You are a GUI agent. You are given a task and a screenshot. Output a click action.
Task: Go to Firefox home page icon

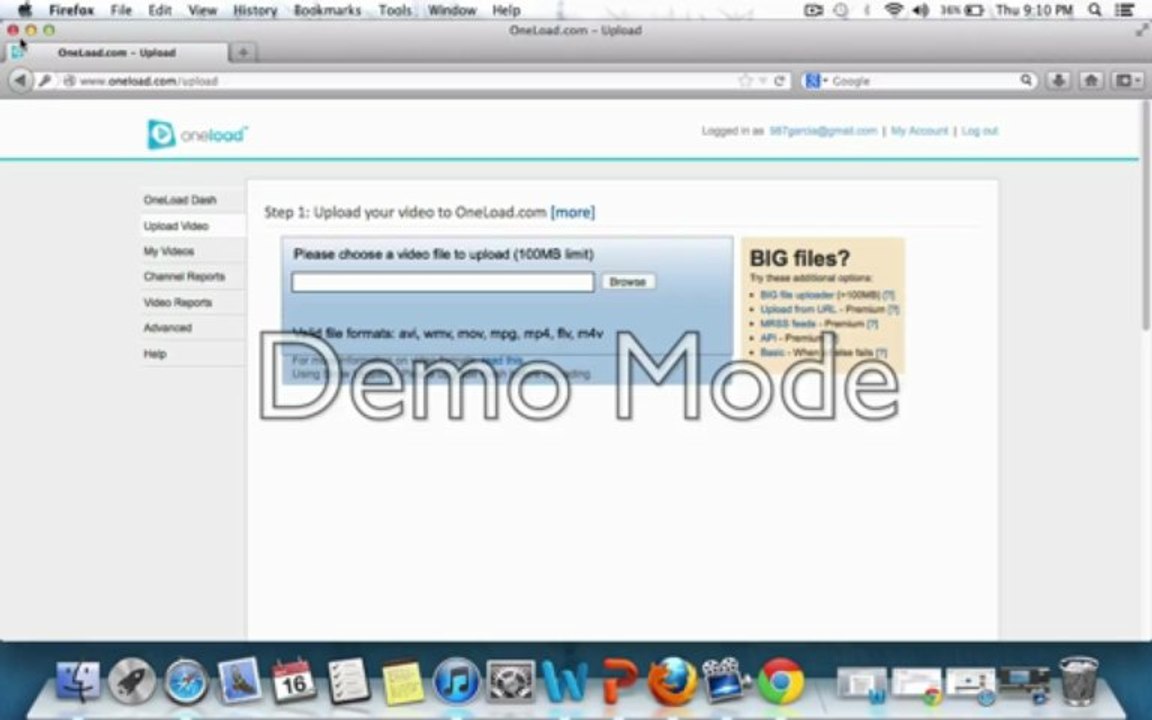coord(1091,80)
